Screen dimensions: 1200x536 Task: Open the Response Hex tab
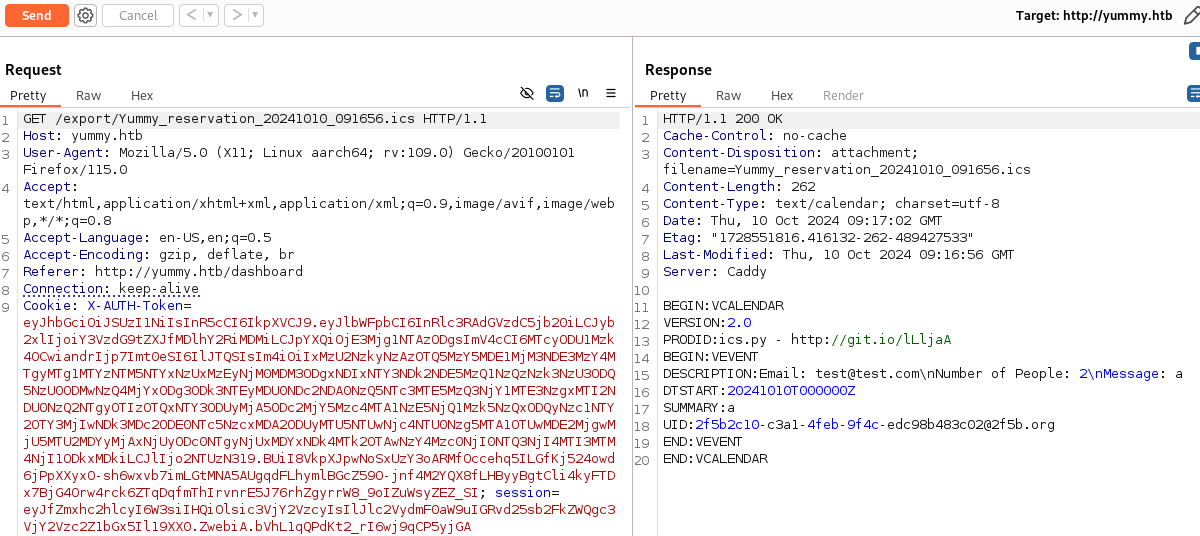click(782, 96)
